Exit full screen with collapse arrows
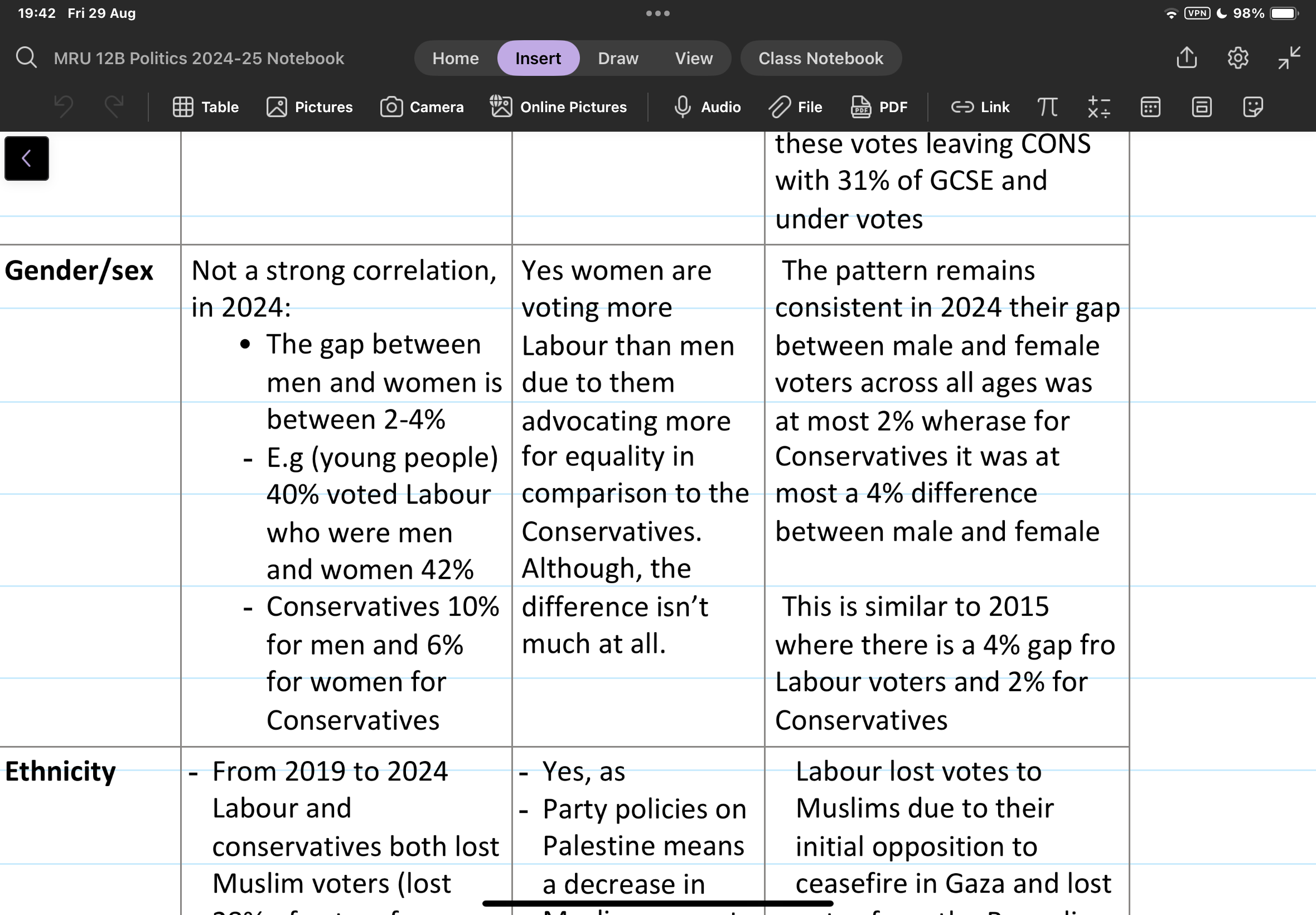Screen dimensions: 1316x915 tap(1289, 58)
